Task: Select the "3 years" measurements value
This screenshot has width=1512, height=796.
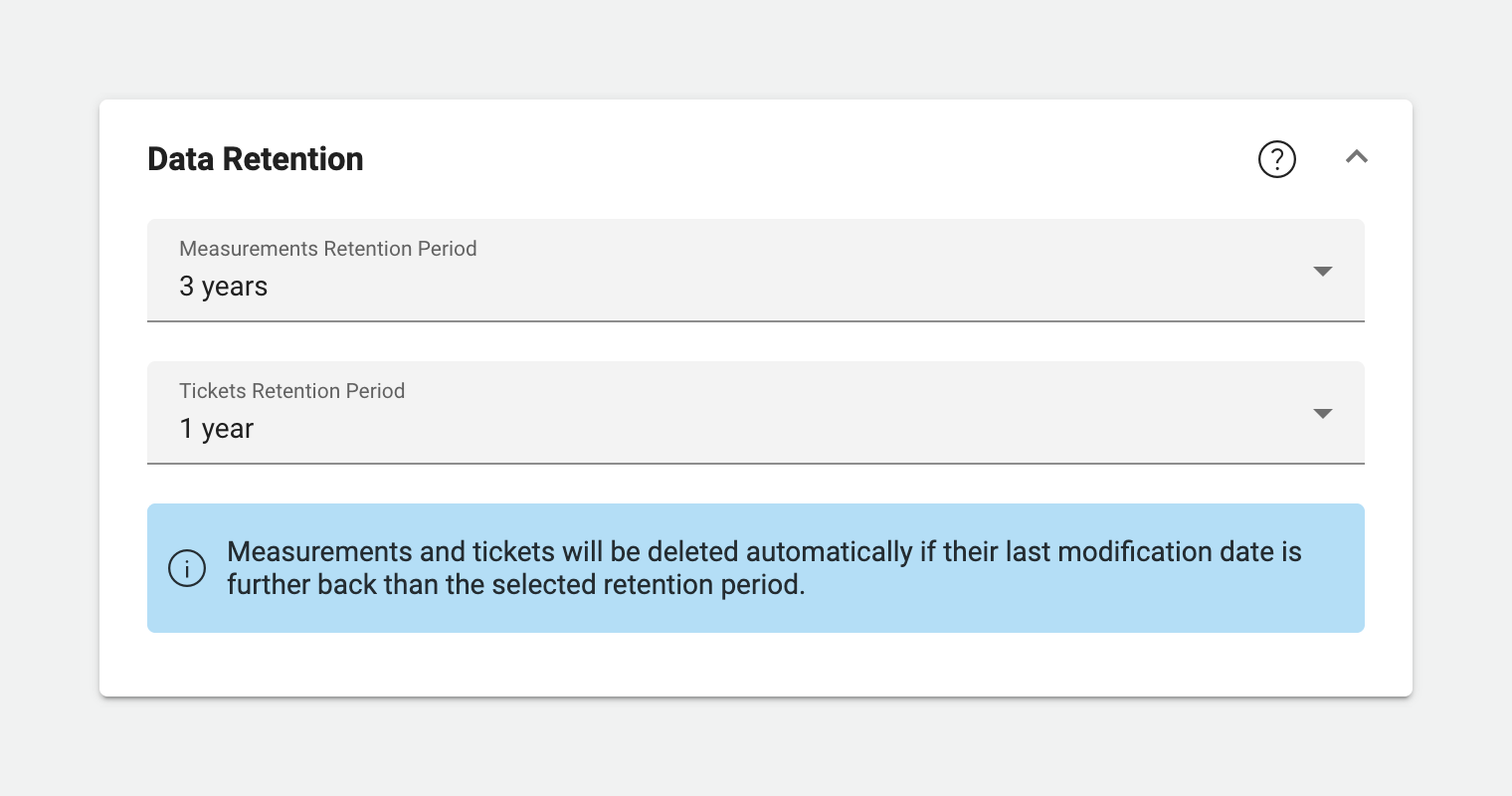Action: pyautogui.click(x=224, y=287)
